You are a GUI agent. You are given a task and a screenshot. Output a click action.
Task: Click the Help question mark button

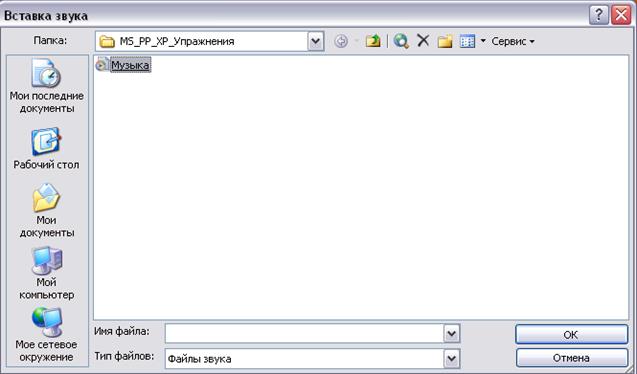click(598, 16)
